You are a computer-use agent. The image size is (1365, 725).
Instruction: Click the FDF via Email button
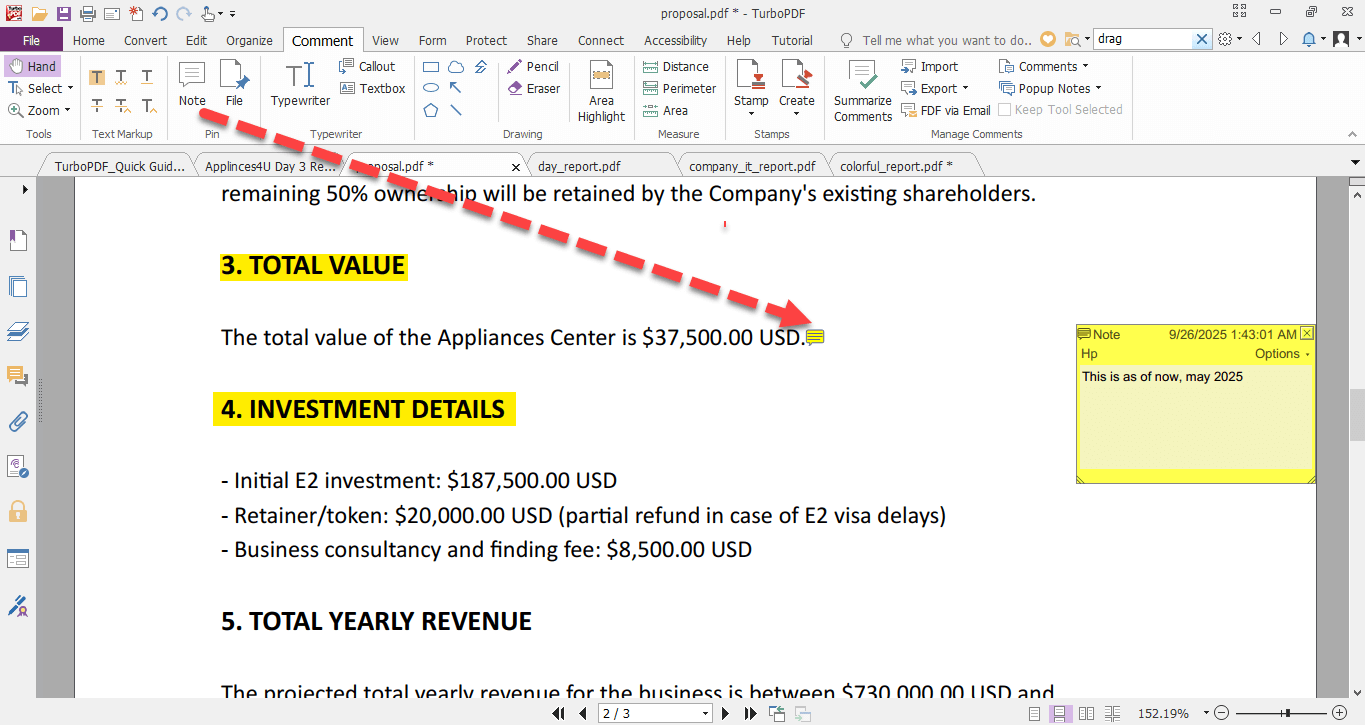tap(945, 110)
